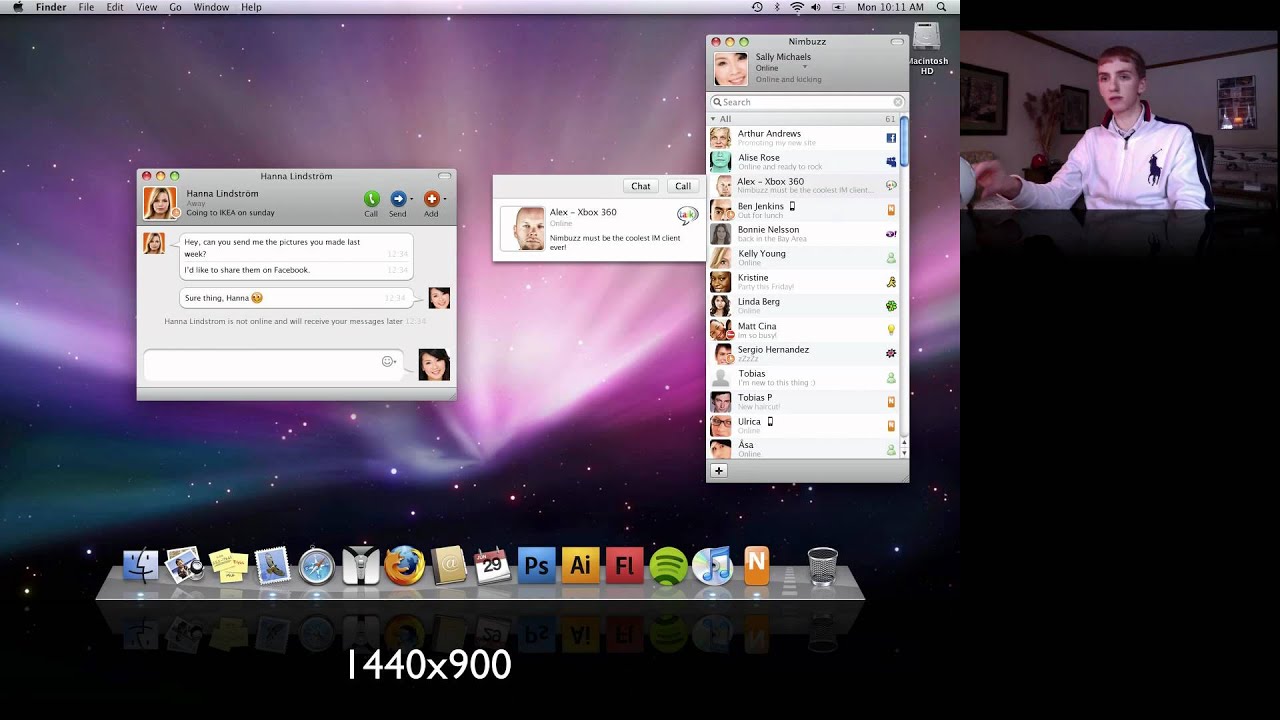
Task: Click Hanna Lindström's avatar in chat header
Action: (x=160, y=203)
